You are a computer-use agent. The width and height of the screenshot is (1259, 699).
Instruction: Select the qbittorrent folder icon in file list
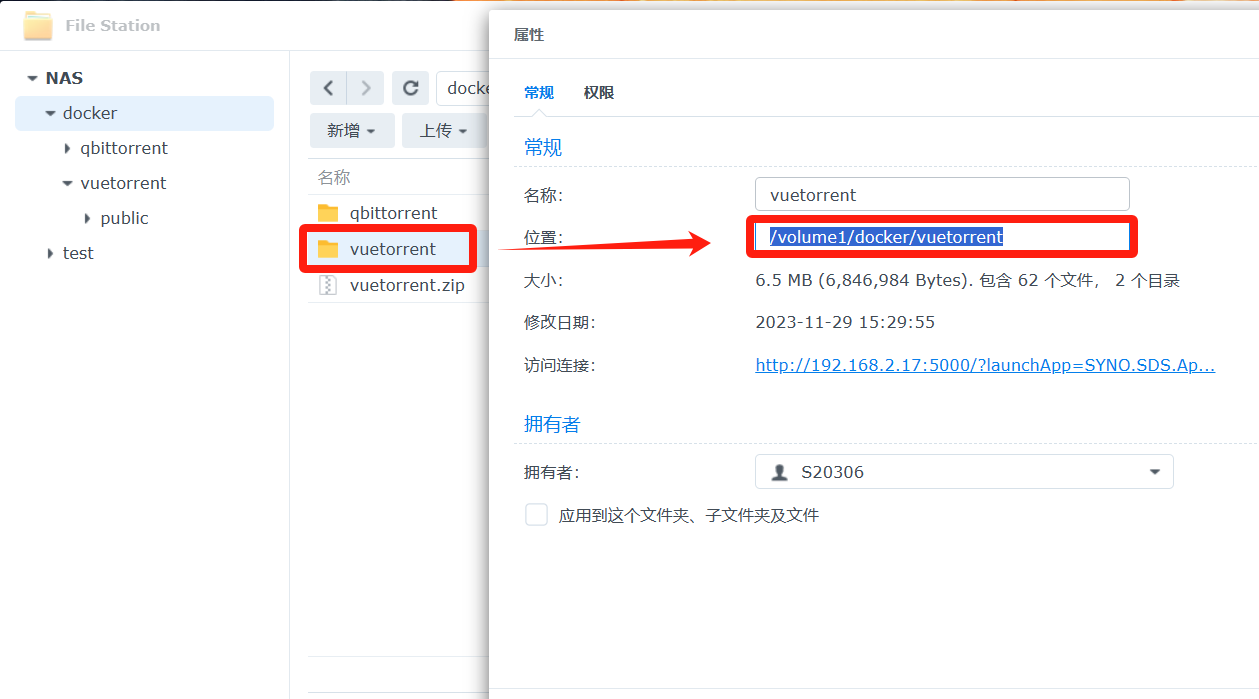[x=328, y=213]
